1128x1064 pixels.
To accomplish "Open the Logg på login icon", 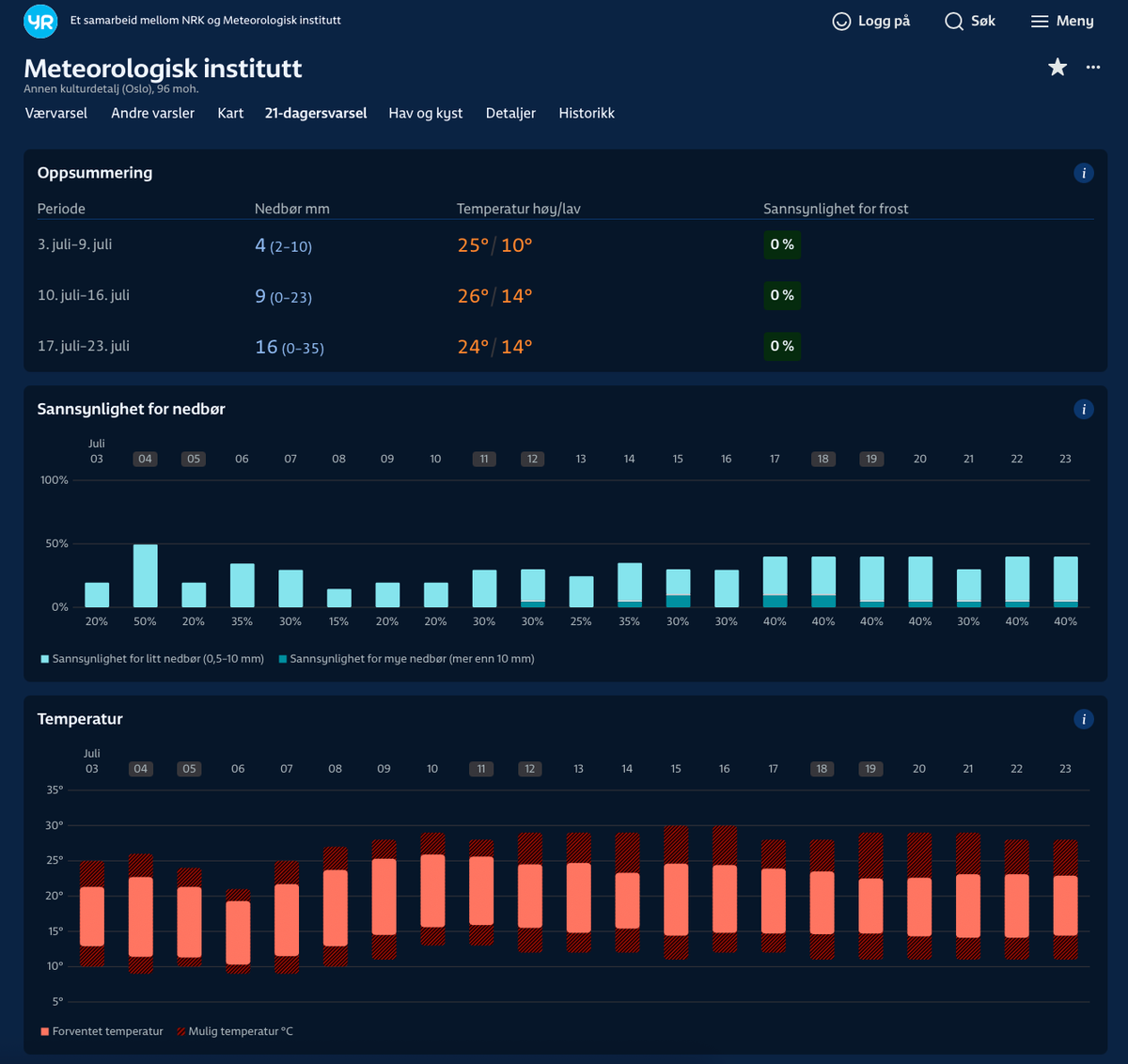I will [x=841, y=21].
